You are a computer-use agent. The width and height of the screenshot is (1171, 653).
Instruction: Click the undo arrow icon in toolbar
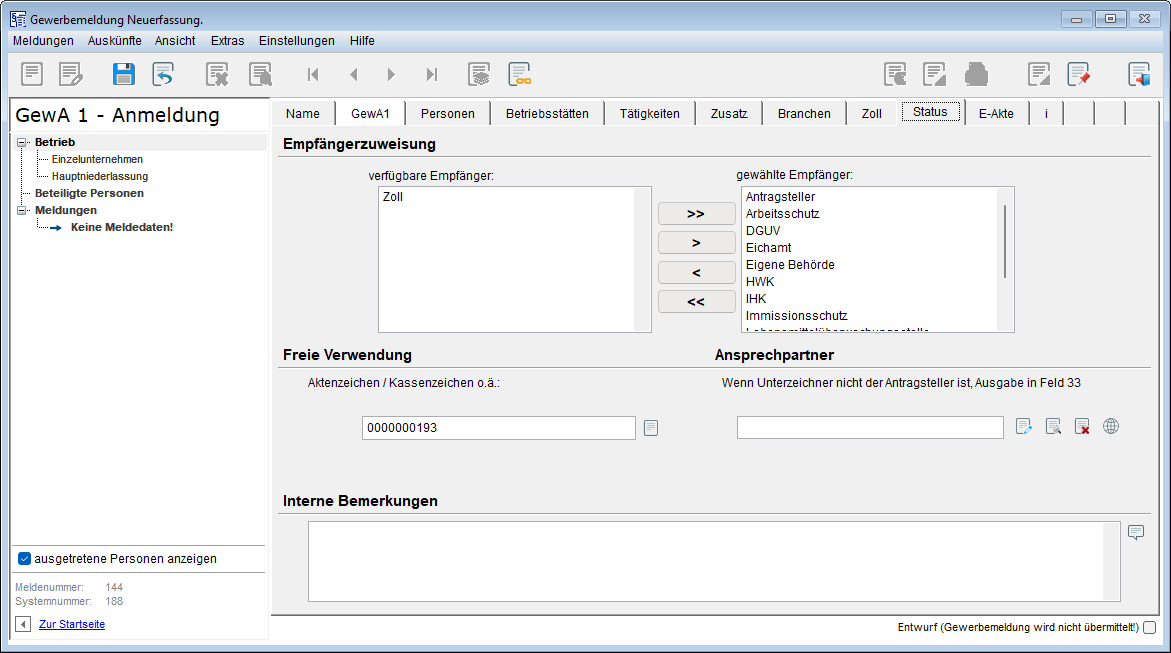point(163,74)
